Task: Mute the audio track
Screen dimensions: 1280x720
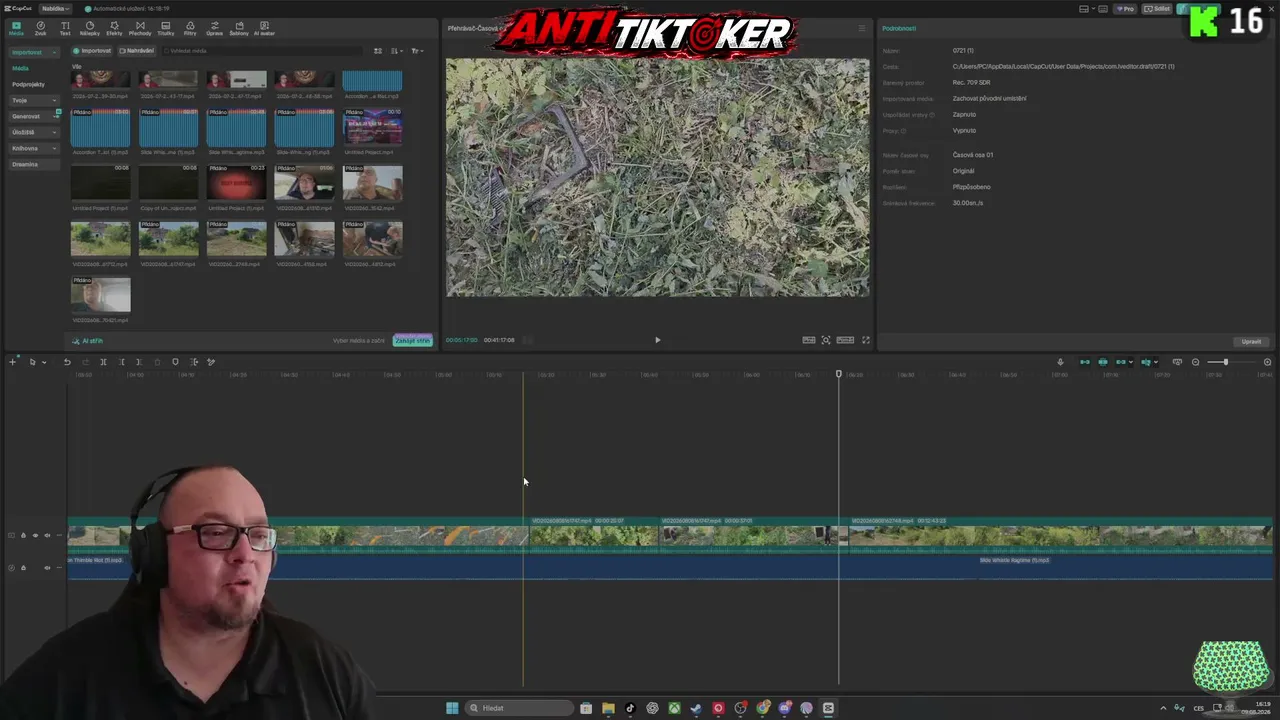Action: click(x=47, y=568)
